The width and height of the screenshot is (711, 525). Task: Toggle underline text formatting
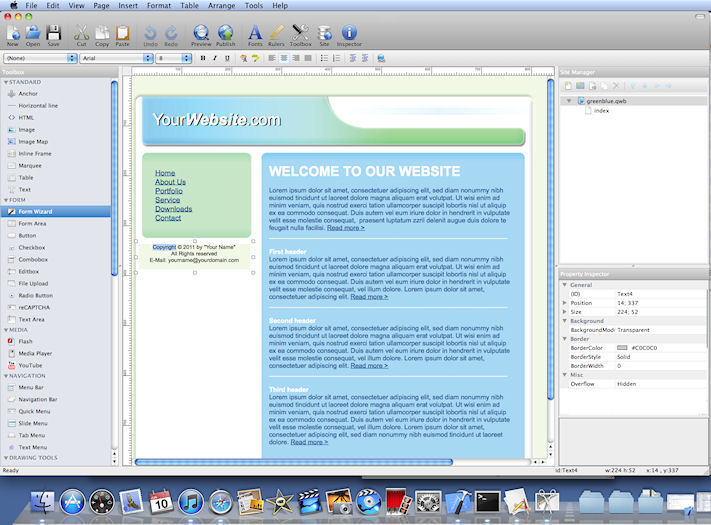point(226,59)
